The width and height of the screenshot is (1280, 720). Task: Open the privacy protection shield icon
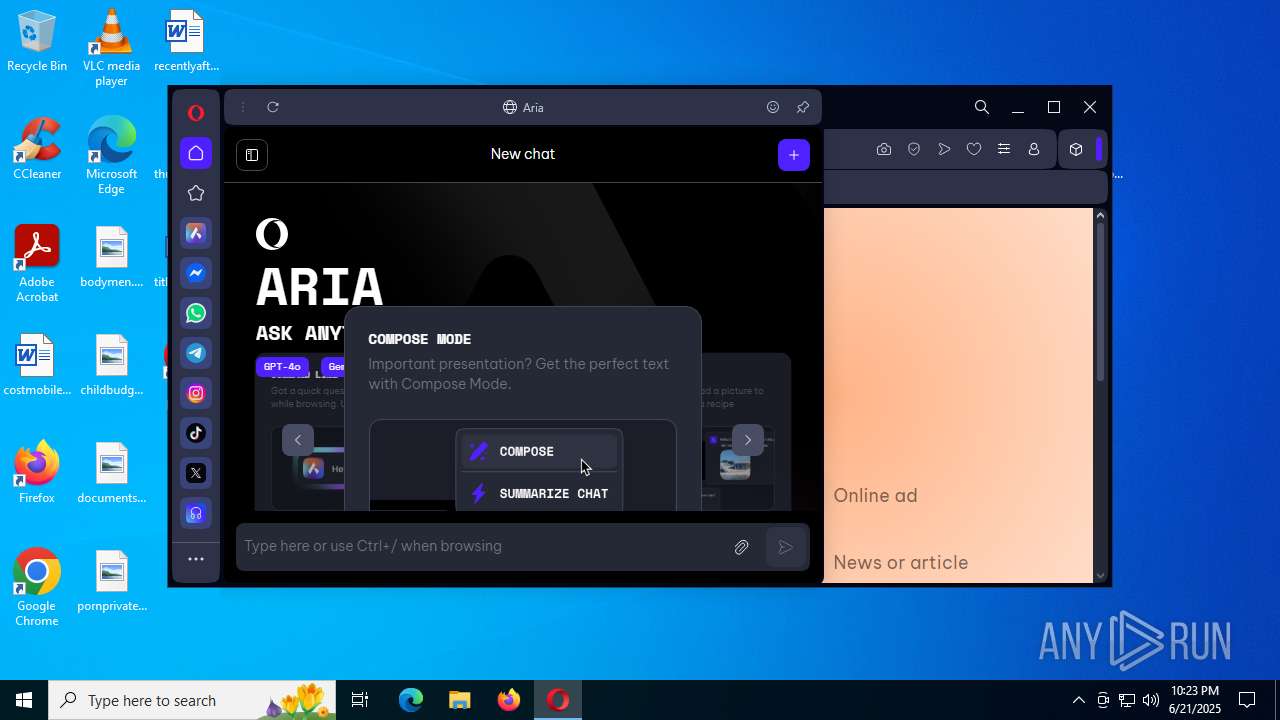pyautogui.click(x=914, y=149)
